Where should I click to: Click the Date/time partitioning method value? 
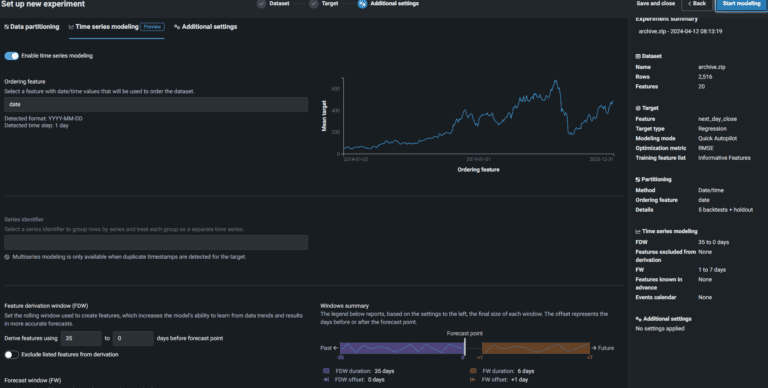point(711,190)
